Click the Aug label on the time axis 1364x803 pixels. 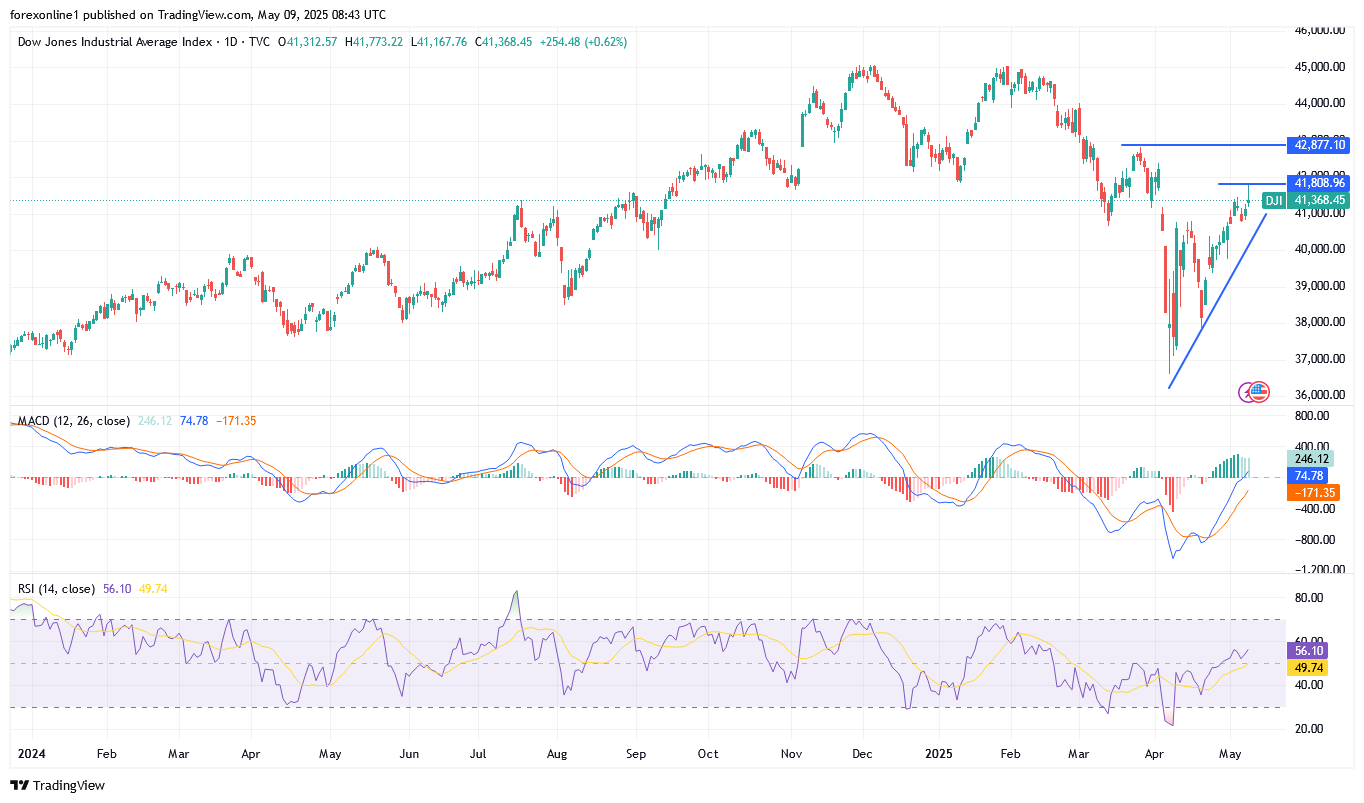pyautogui.click(x=558, y=753)
